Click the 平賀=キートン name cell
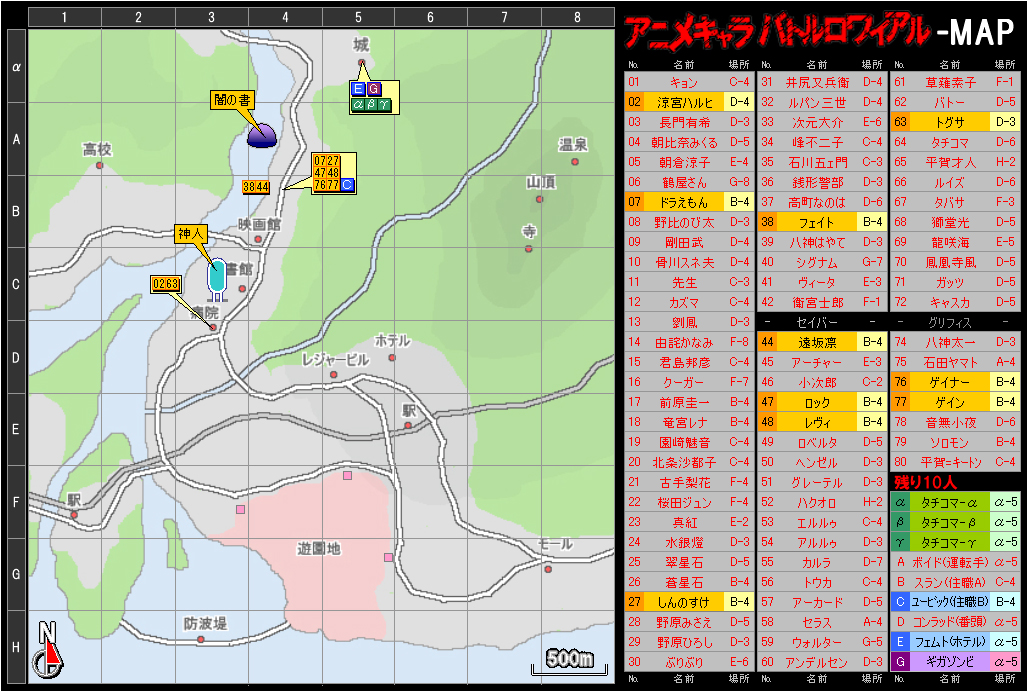The height and width of the screenshot is (691, 1027). coord(950,462)
